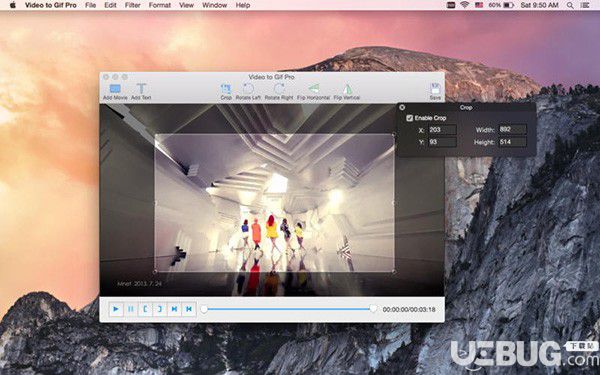The width and height of the screenshot is (600, 375).
Task: Open the Notification Center icon
Action: 585,5
